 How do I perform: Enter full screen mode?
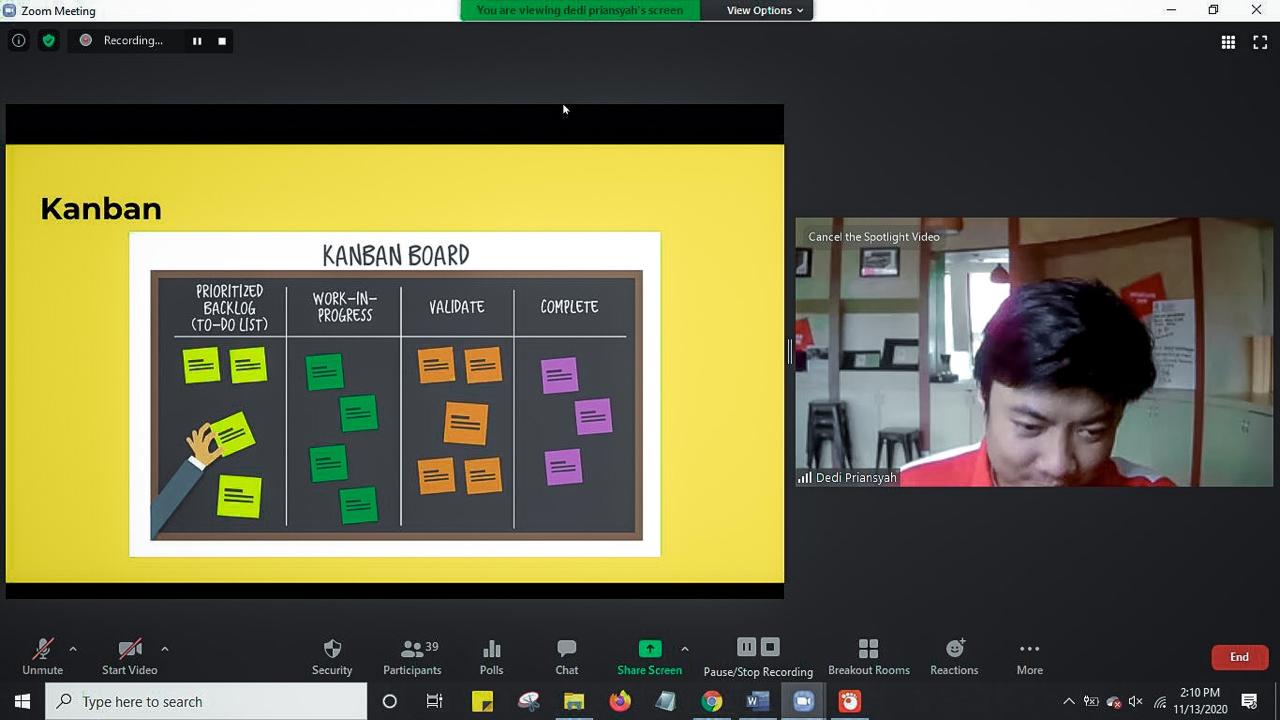coord(1260,42)
